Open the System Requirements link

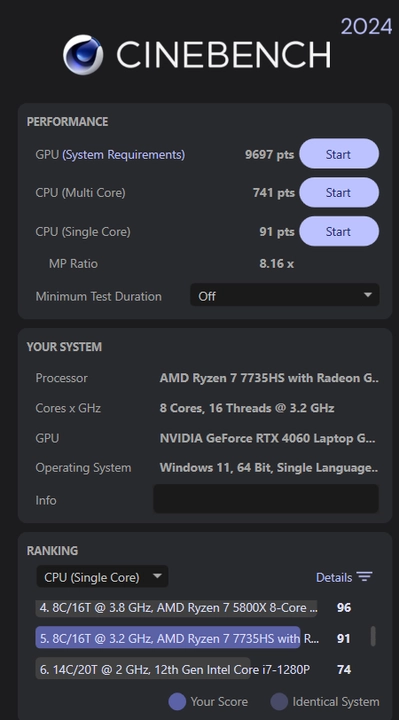124,154
